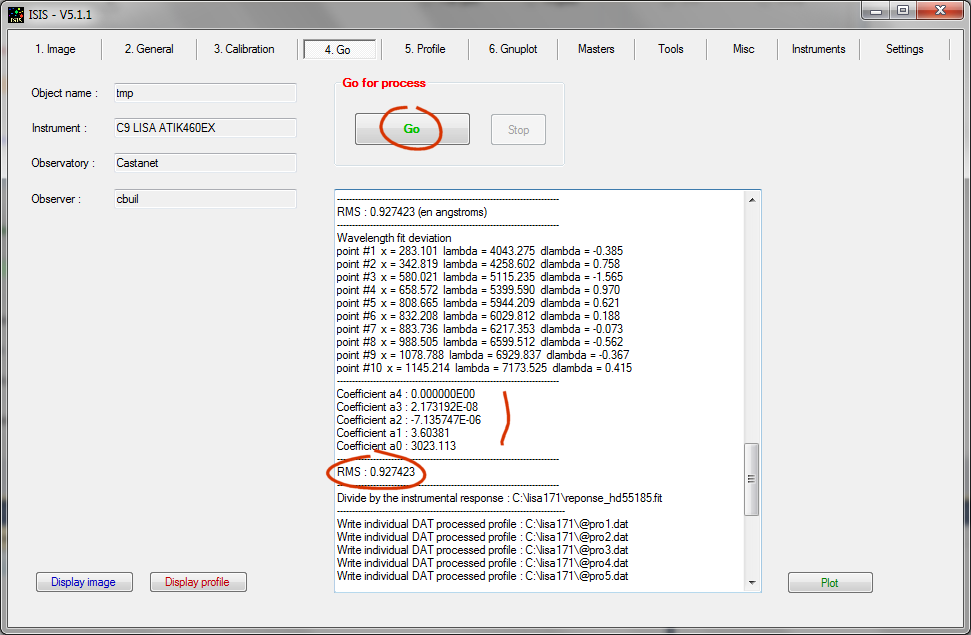Go to the Settings tab
Image resolution: width=971 pixels, height=635 pixels.
pos(904,49)
